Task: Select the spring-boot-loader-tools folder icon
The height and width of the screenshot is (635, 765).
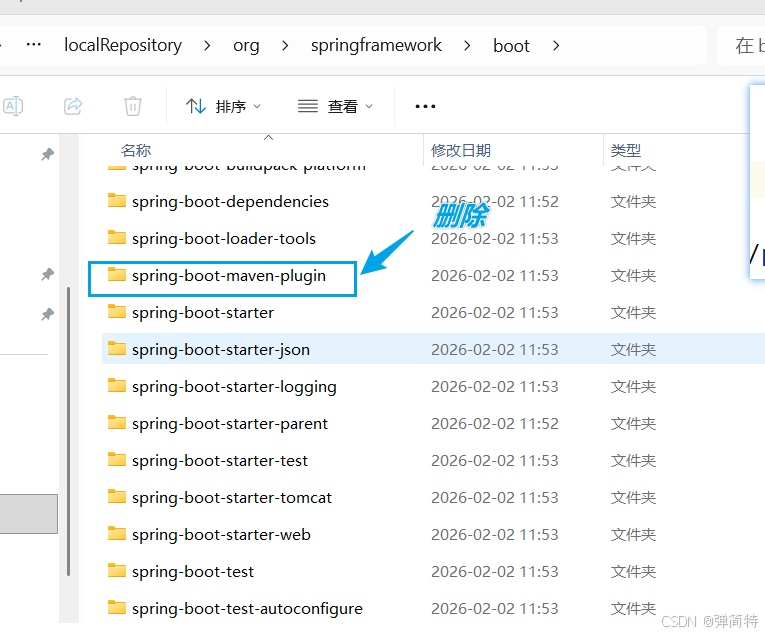Action: [117, 238]
